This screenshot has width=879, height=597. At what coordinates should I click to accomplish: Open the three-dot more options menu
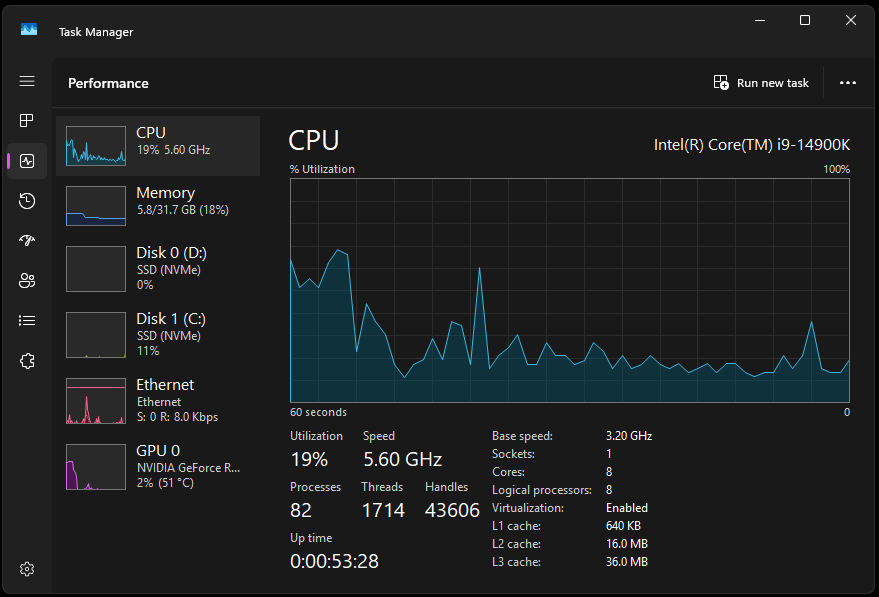click(848, 82)
